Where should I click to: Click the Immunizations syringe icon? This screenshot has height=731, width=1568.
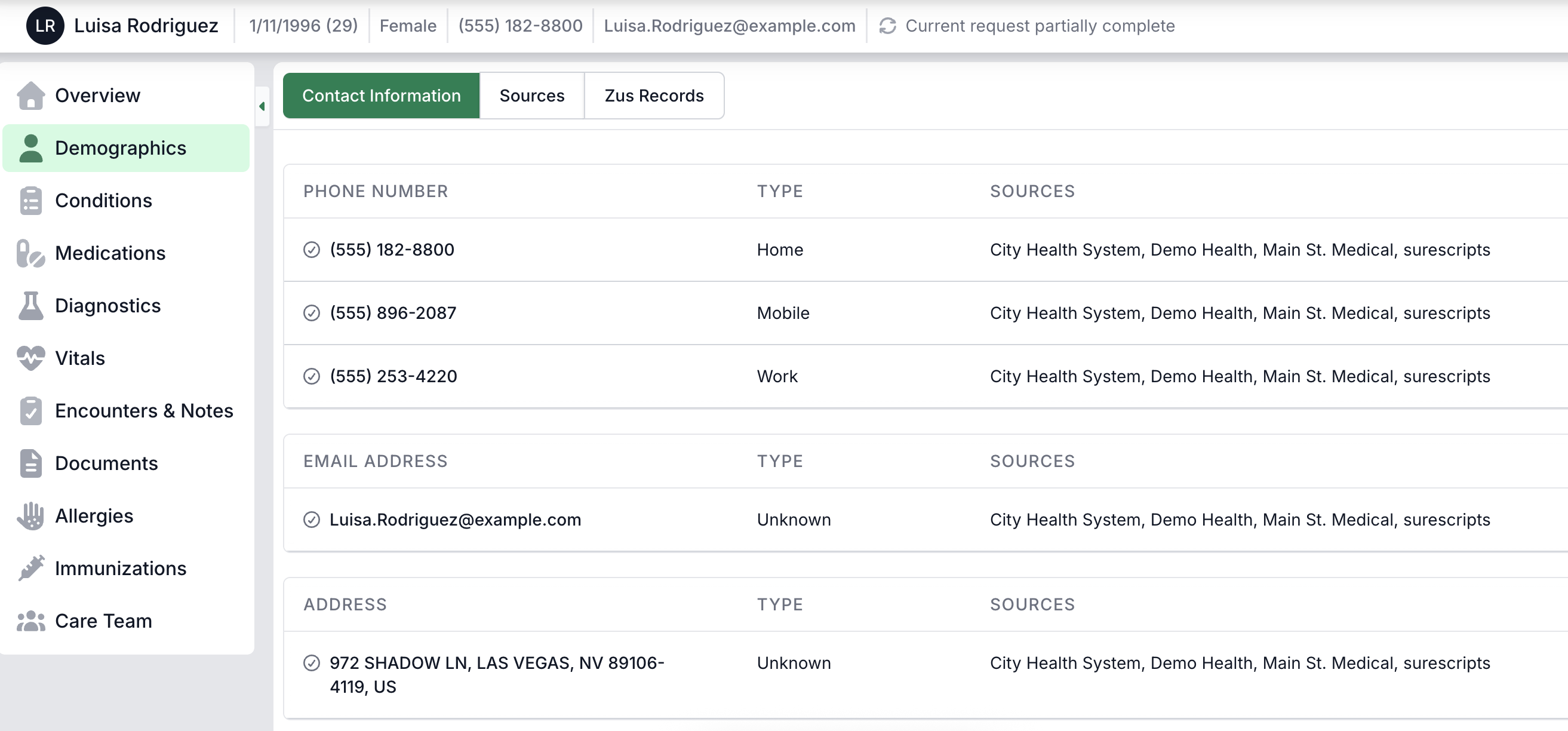30,569
